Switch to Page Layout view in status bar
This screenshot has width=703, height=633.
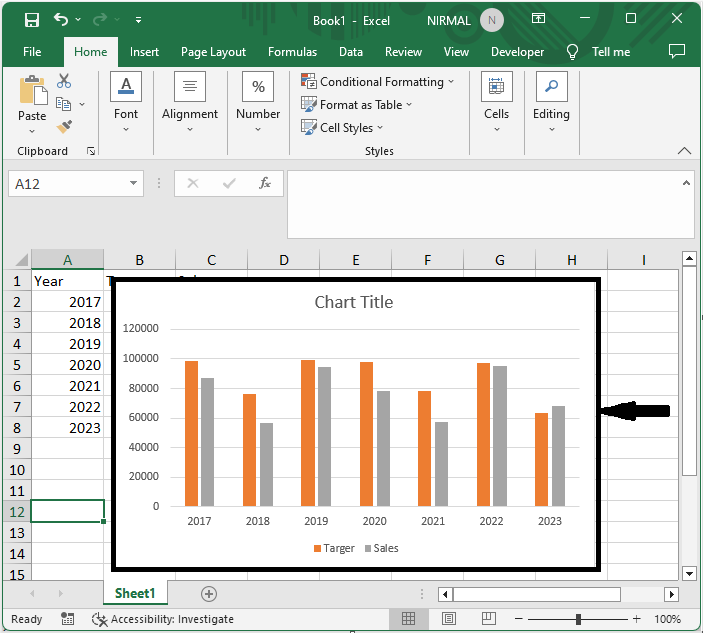449,619
